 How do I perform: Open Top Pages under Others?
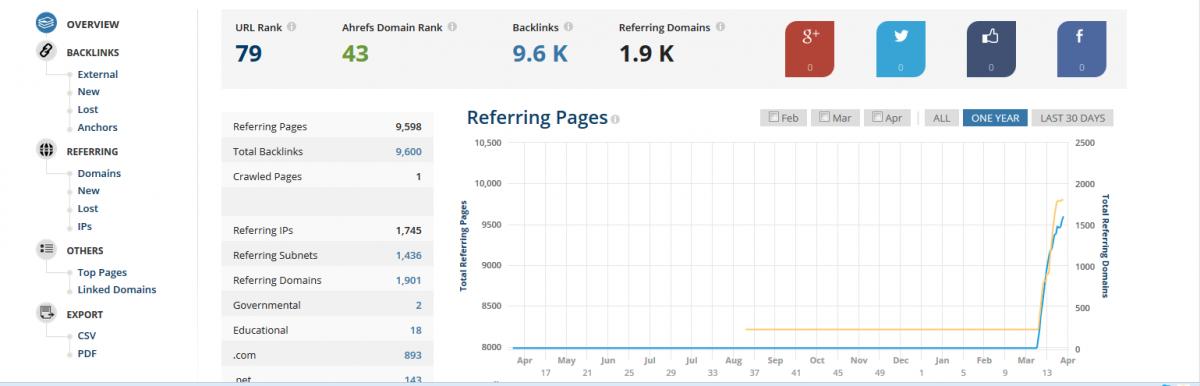102,272
